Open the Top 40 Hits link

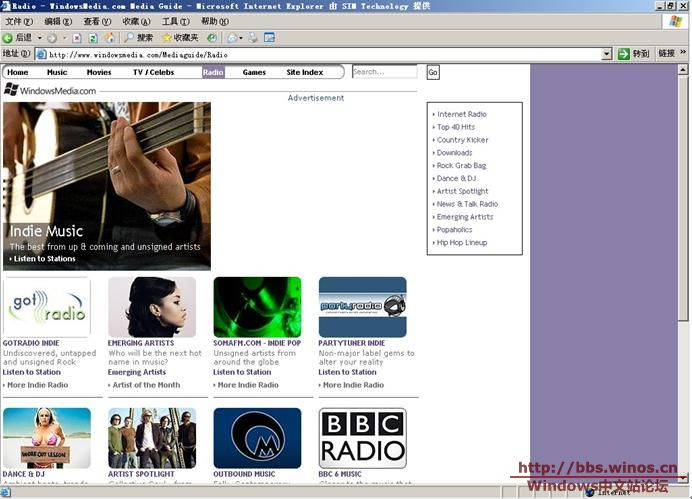(x=456, y=127)
